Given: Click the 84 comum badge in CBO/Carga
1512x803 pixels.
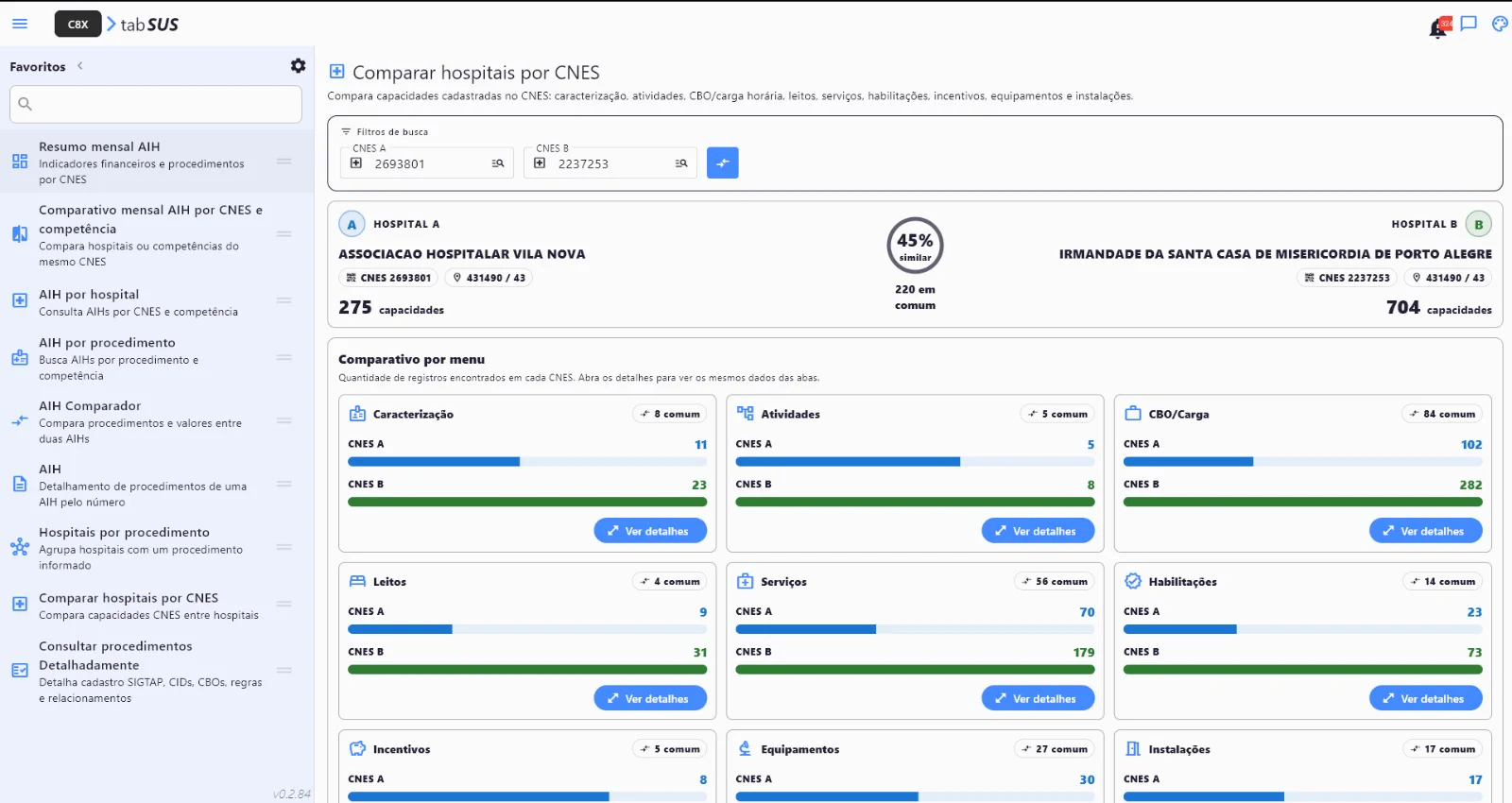Looking at the screenshot, I should pos(1442,414).
